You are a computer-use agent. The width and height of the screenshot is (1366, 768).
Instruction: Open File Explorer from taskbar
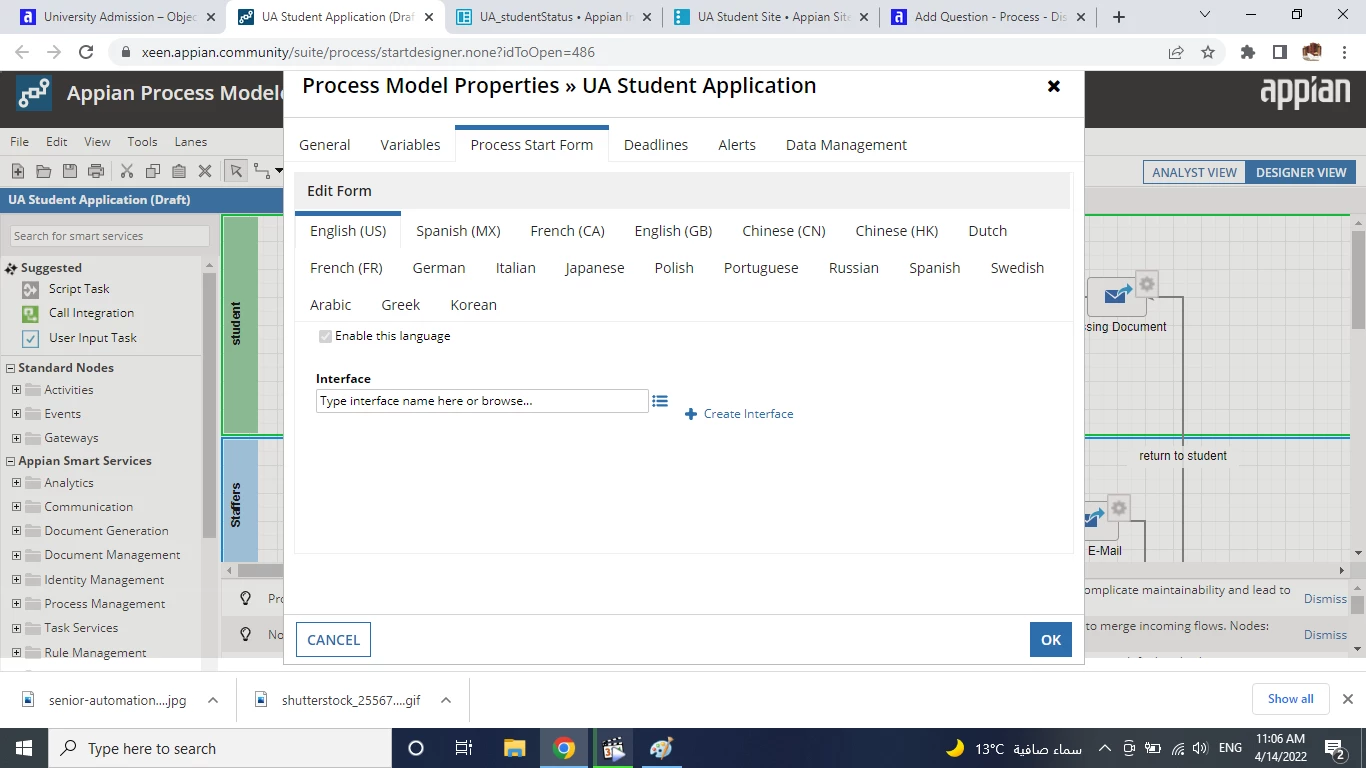tap(514, 748)
